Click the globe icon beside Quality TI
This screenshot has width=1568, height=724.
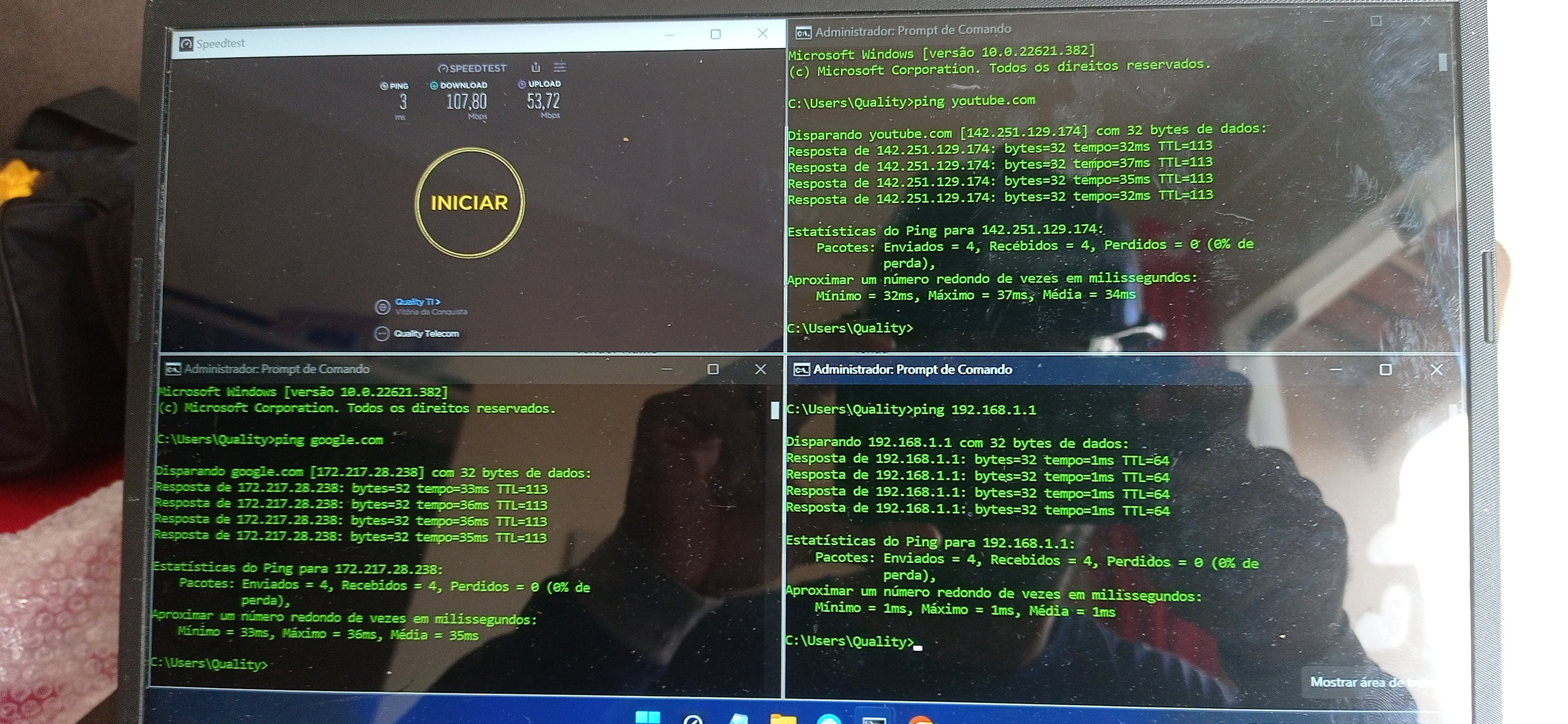[382, 307]
